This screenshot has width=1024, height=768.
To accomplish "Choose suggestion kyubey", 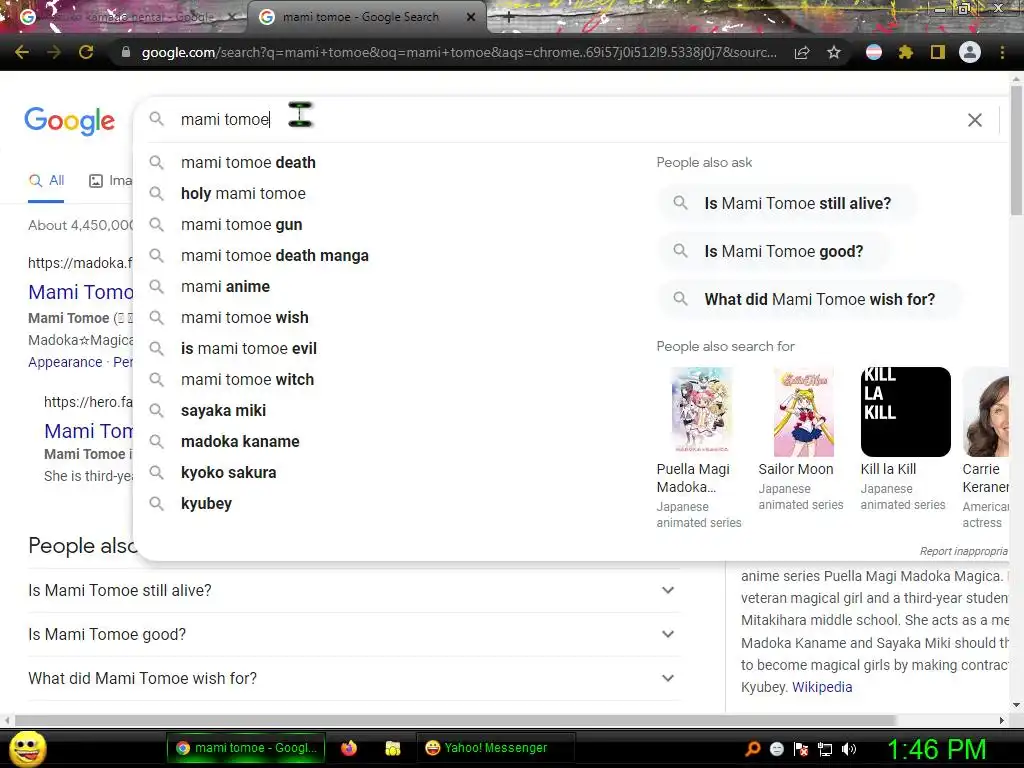I will tap(206, 504).
